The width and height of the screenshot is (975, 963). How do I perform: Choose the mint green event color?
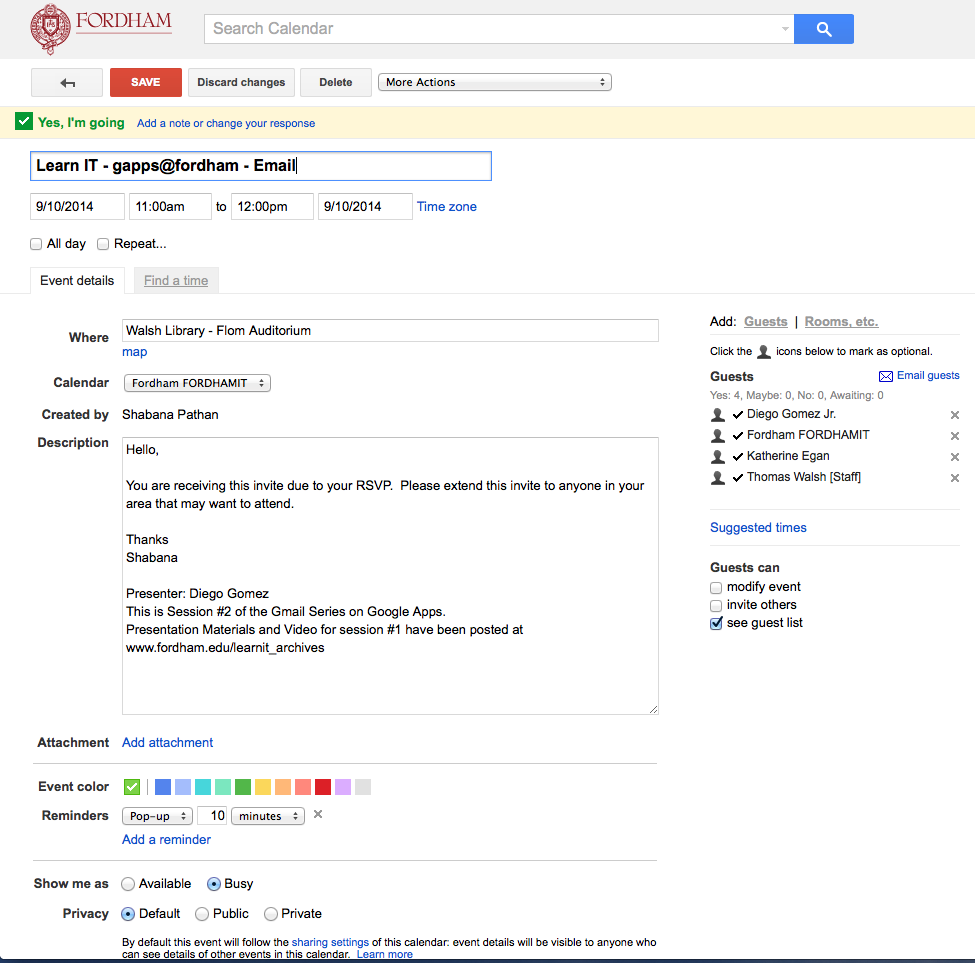click(x=223, y=787)
